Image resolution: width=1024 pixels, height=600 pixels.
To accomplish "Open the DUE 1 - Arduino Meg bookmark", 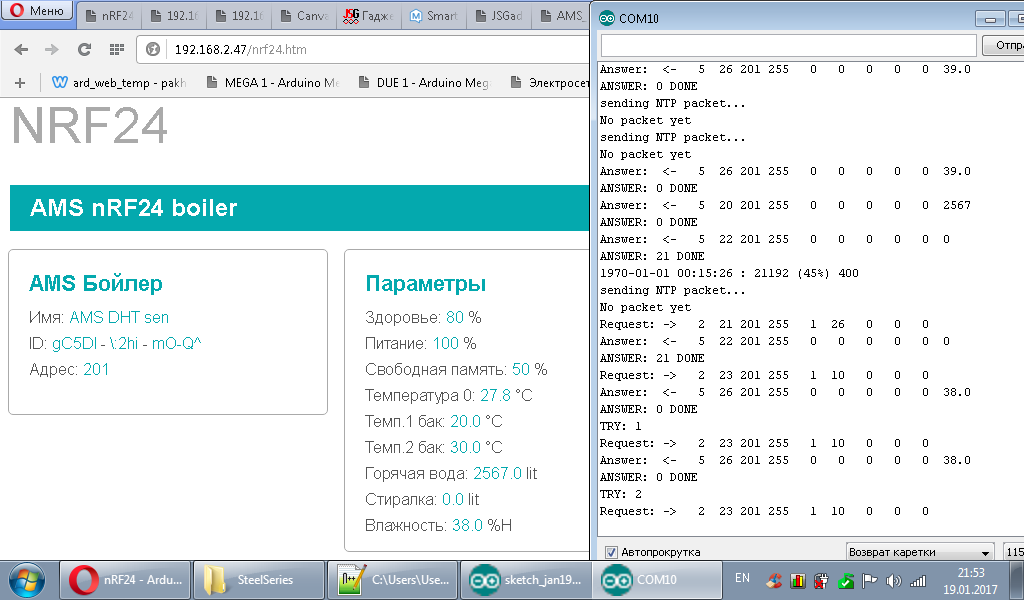I will click(x=424, y=83).
